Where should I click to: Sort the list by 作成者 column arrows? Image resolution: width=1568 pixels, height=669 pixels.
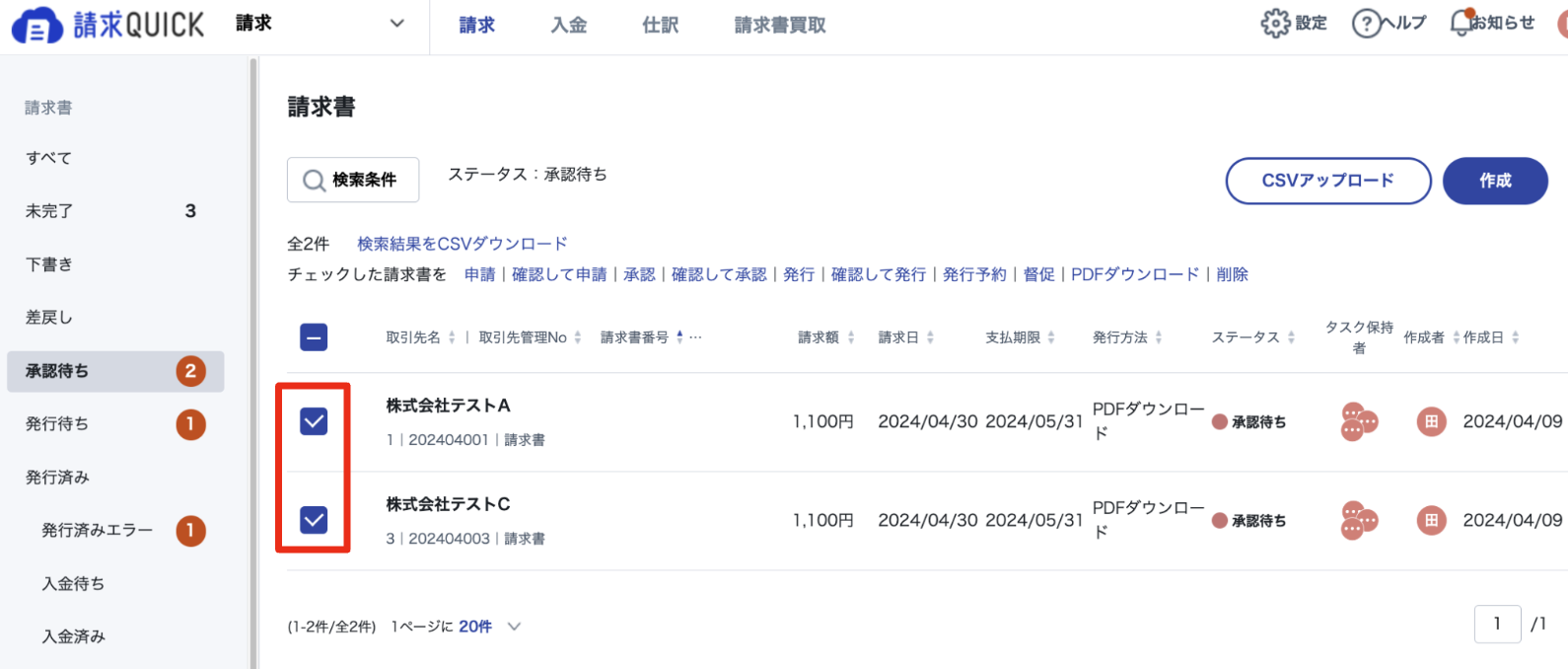click(x=1456, y=337)
